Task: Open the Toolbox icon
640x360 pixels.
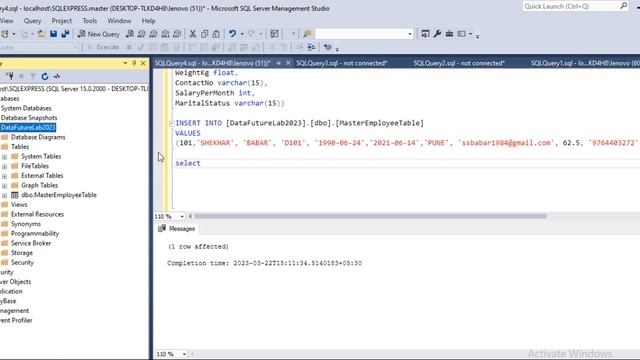Action: [449, 34]
